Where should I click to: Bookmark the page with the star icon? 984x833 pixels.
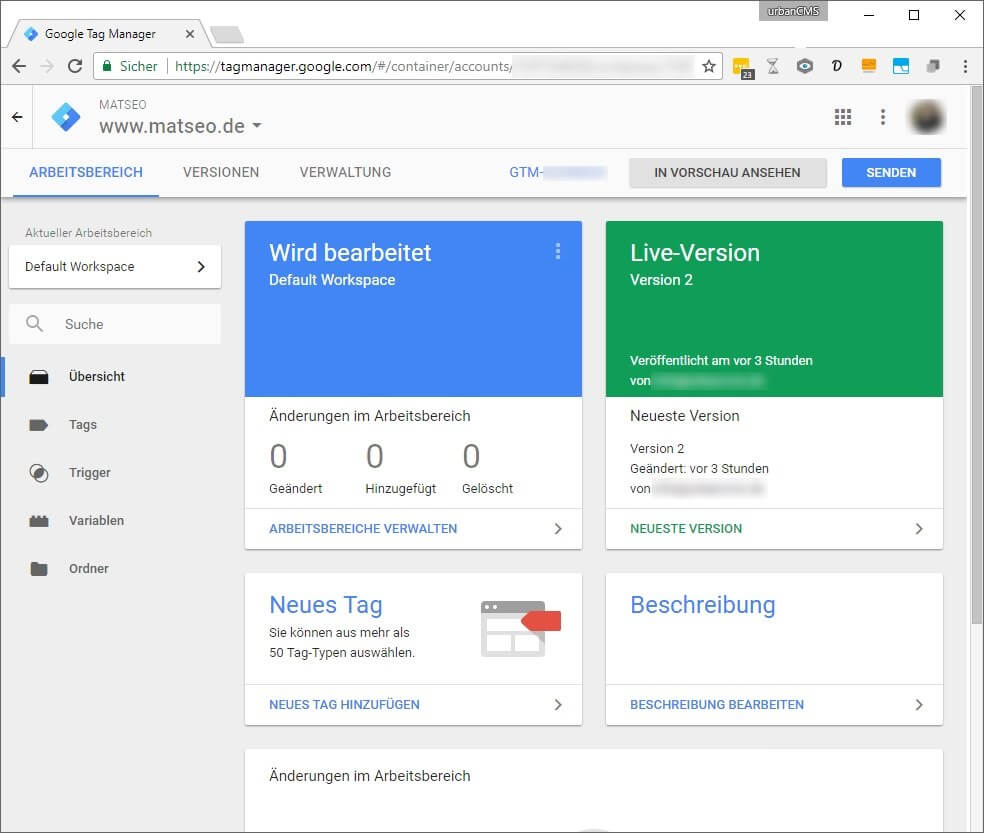click(x=708, y=66)
